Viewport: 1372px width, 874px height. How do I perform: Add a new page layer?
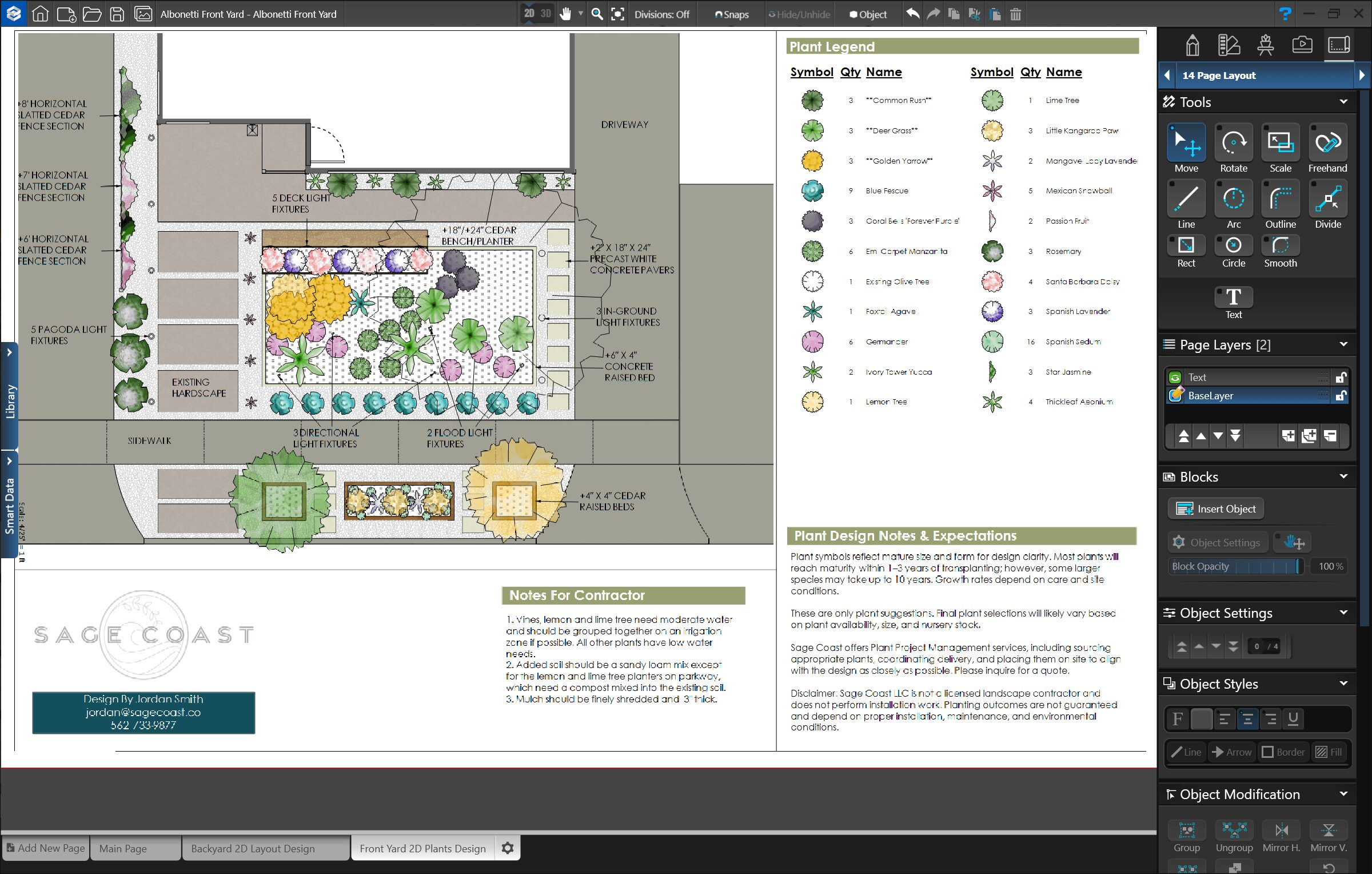tap(1288, 436)
